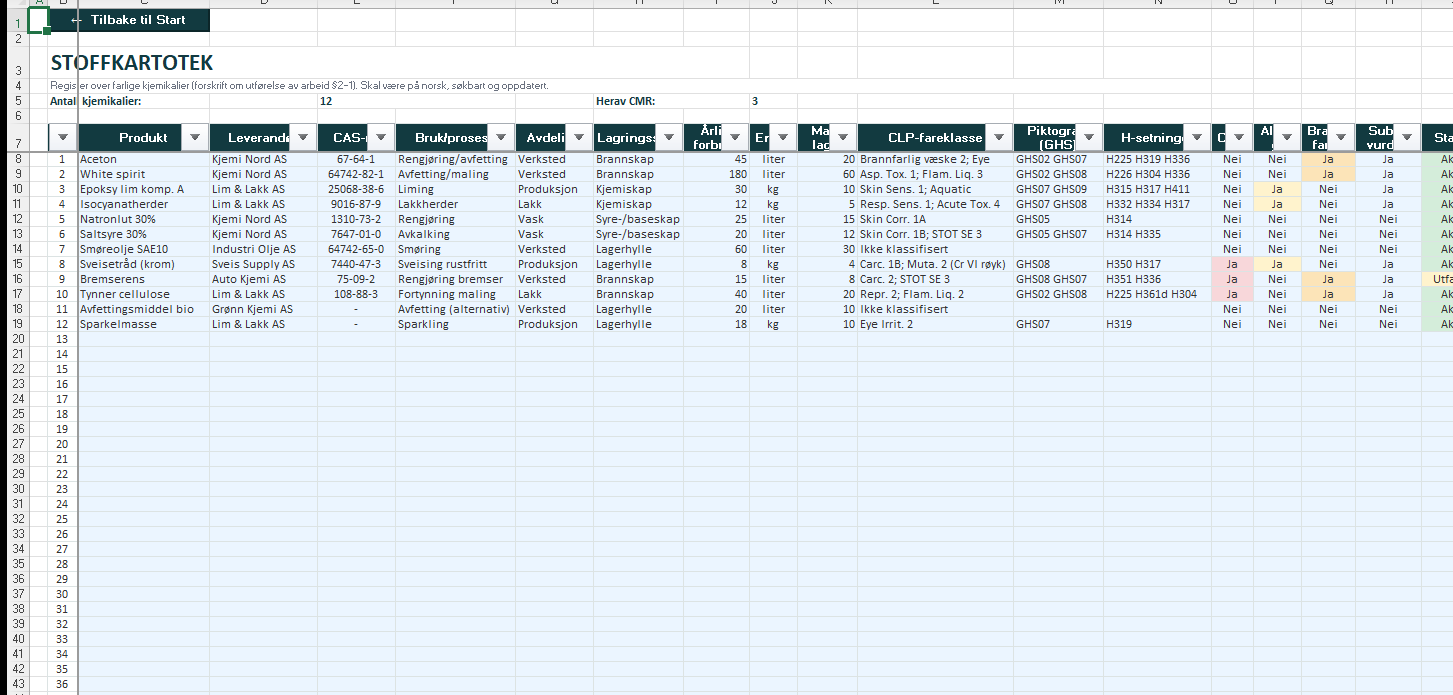Image resolution: width=1453 pixels, height=695 pixels.
Task: Open the Produkt column filter dropdown
Action: tap(195, 138)
